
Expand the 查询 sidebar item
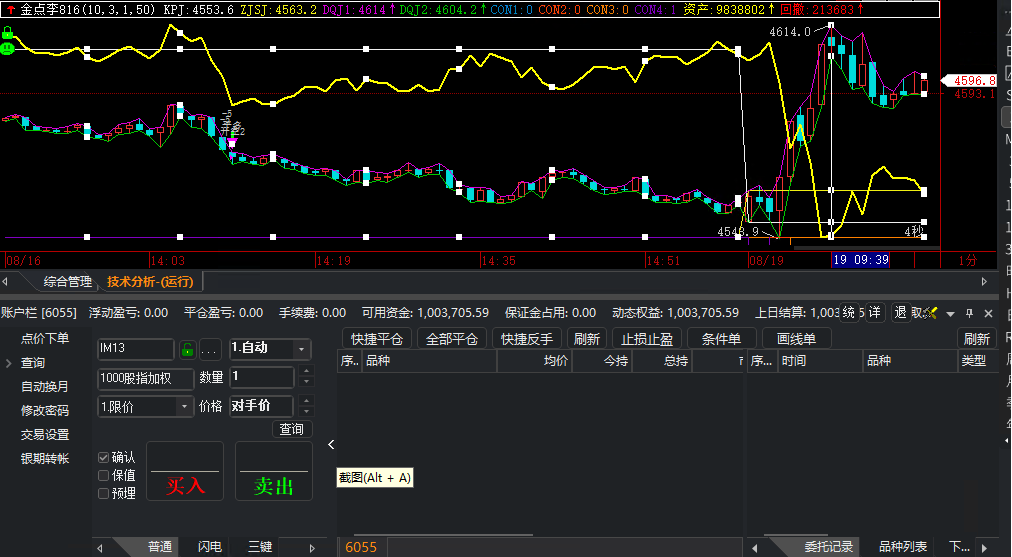tap(9, 363)
